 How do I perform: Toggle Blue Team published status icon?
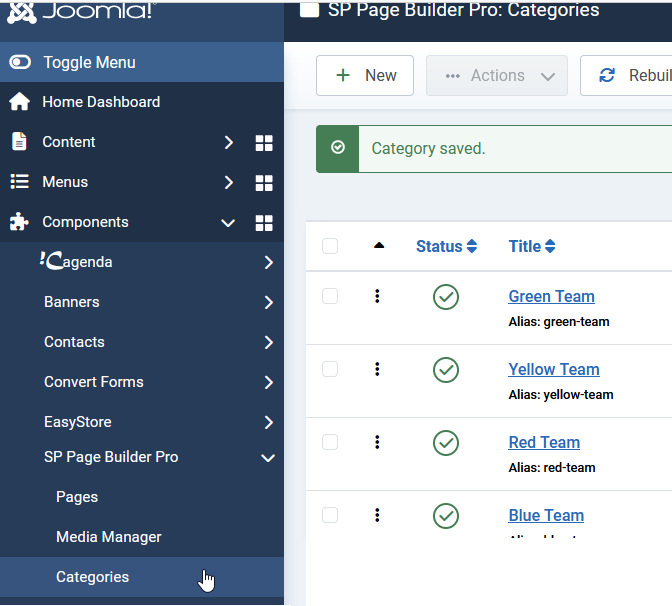point(446,516)
